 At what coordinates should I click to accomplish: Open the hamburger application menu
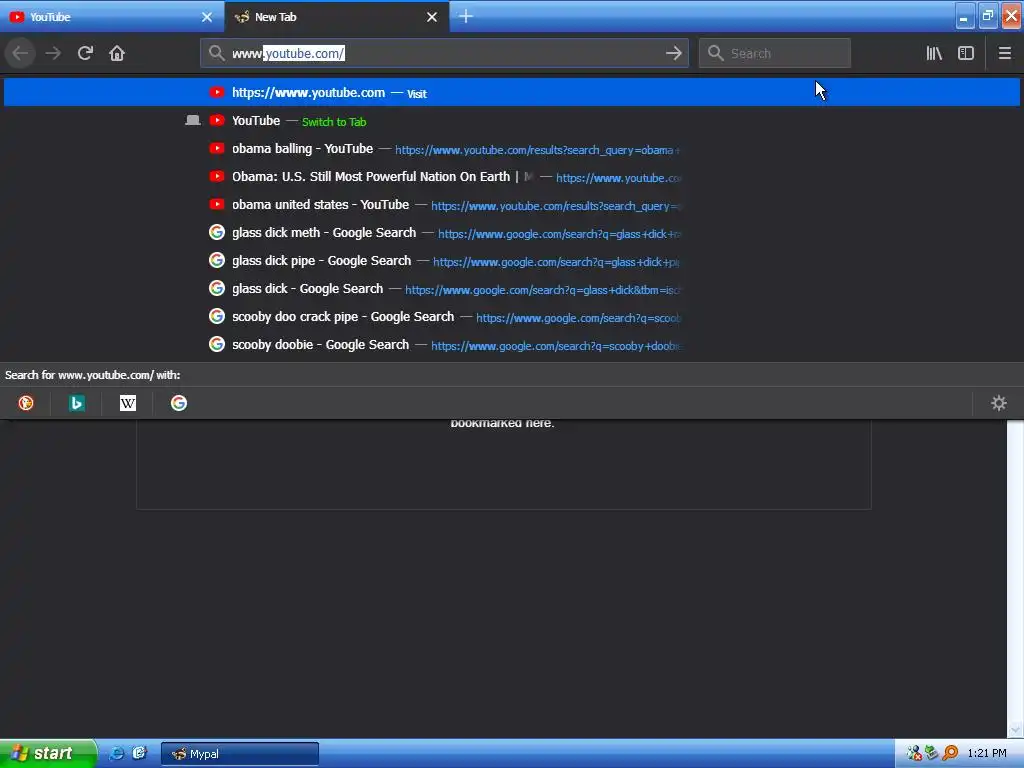[1004, 54]
